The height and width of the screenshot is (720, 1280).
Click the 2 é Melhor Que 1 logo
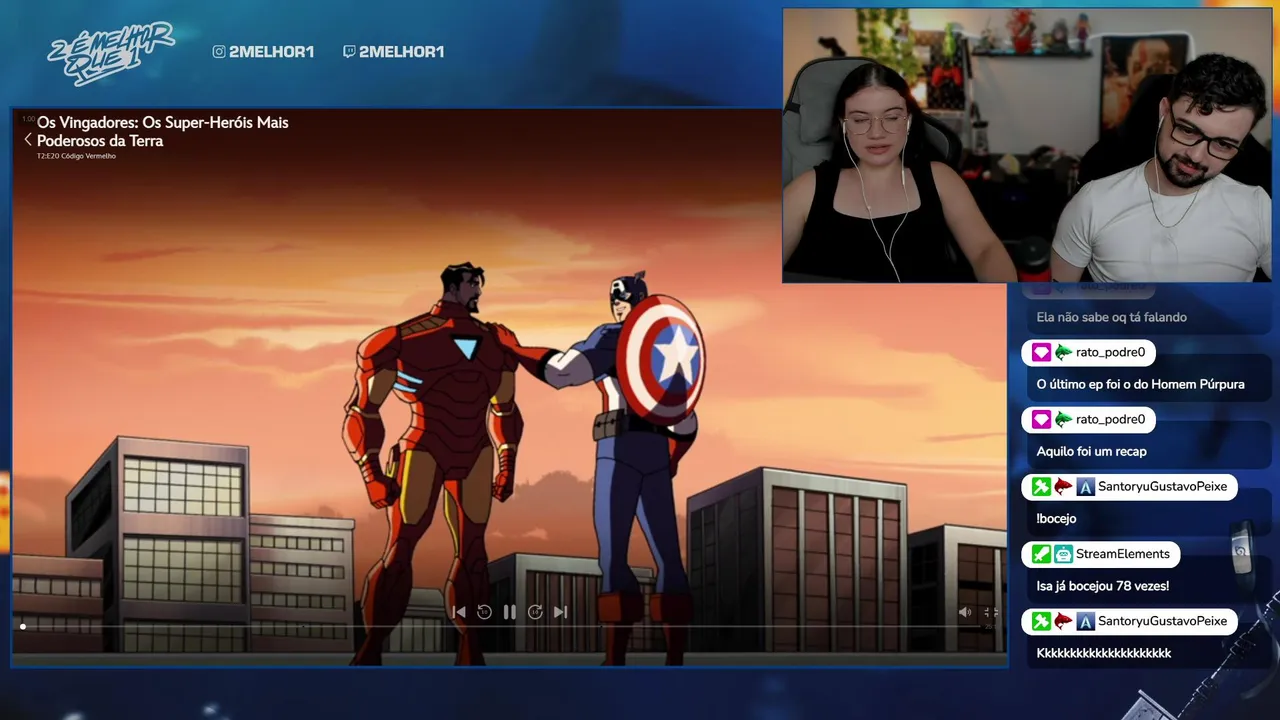coord(110,52)
